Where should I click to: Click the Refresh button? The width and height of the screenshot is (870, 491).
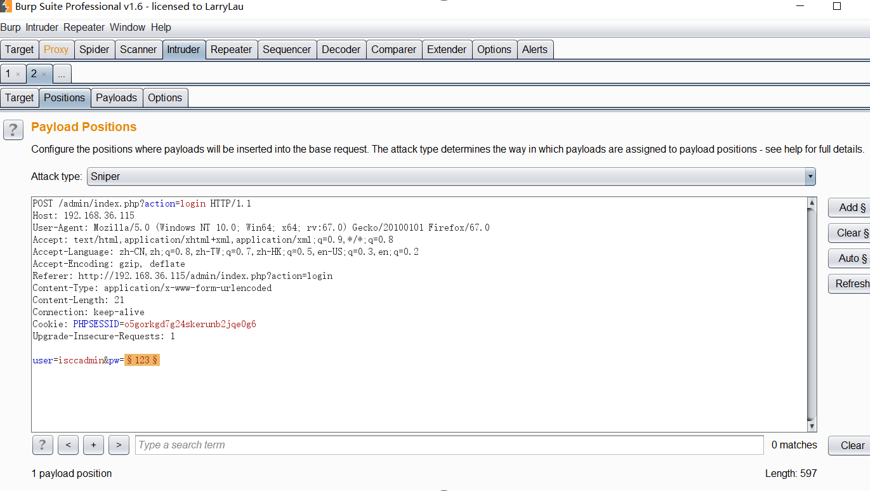(849, 284)
